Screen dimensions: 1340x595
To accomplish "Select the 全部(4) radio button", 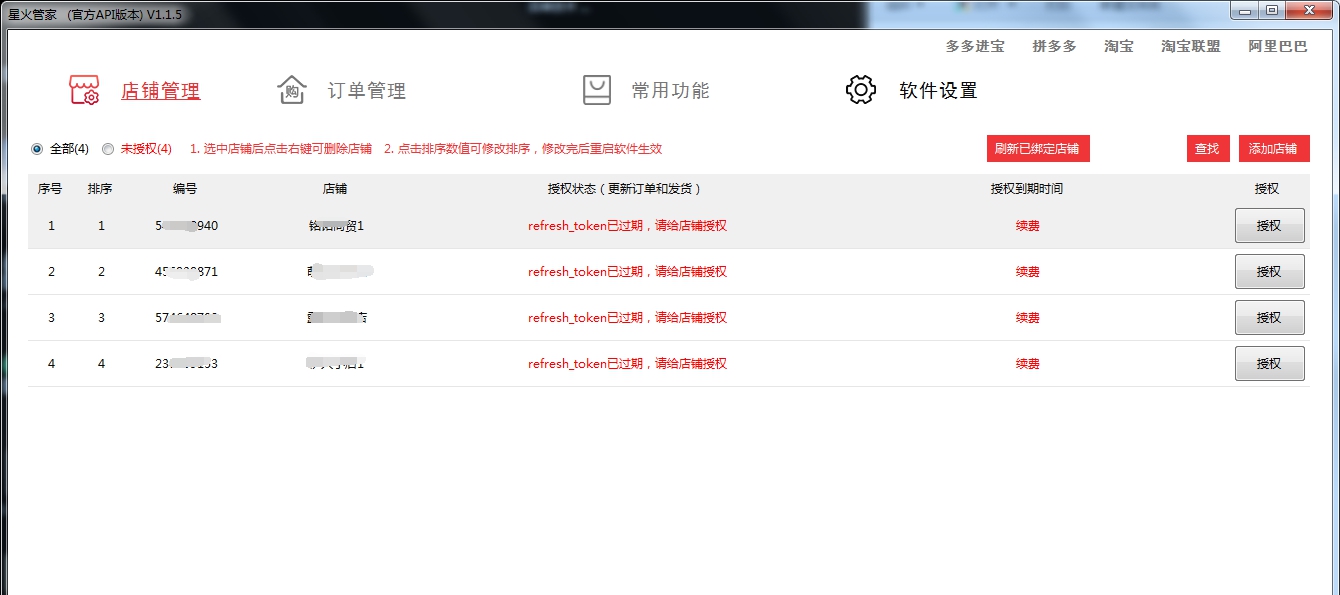I will pos(38,149).
